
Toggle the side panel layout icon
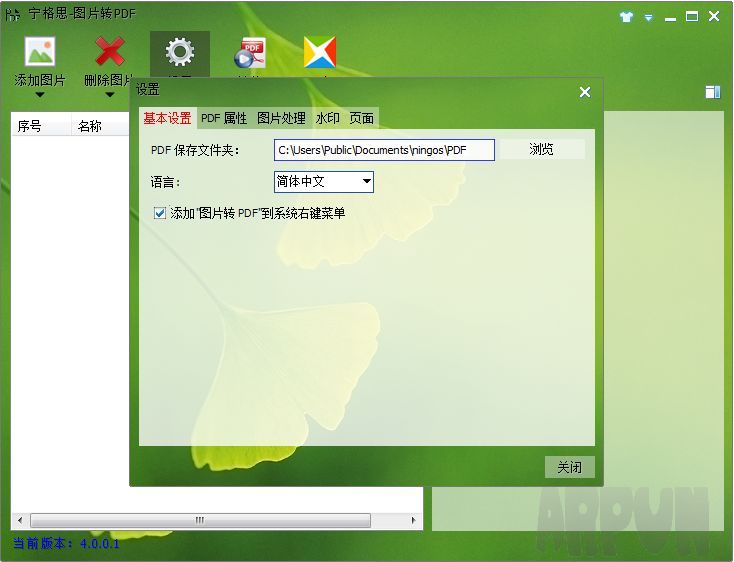click(713, 92)
